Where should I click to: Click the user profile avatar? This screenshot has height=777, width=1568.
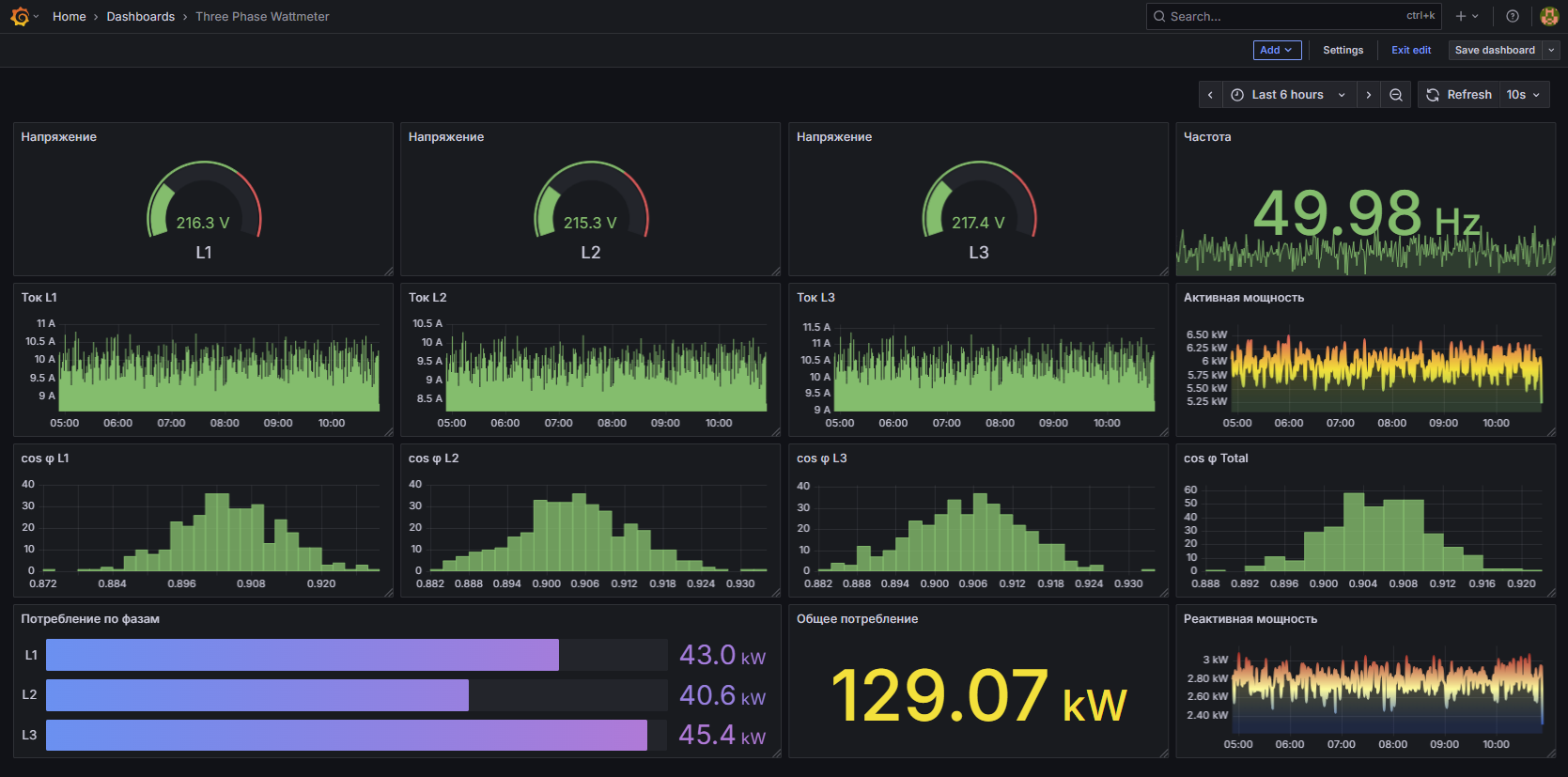(x=1549, y=16)
